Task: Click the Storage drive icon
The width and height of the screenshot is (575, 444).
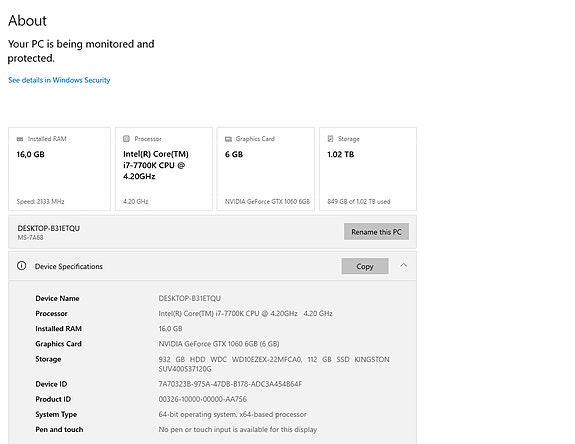Action: [x=330, y=139]
